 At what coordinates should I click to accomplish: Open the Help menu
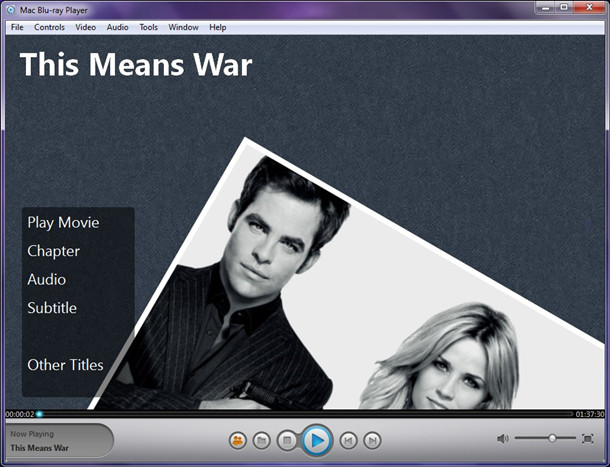tap(218, 27)
